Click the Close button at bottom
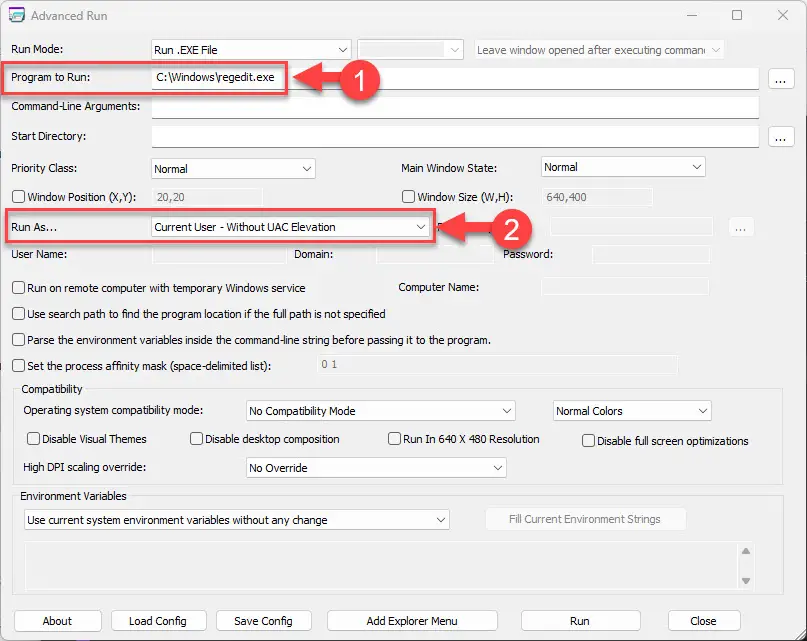 point(704,621)
